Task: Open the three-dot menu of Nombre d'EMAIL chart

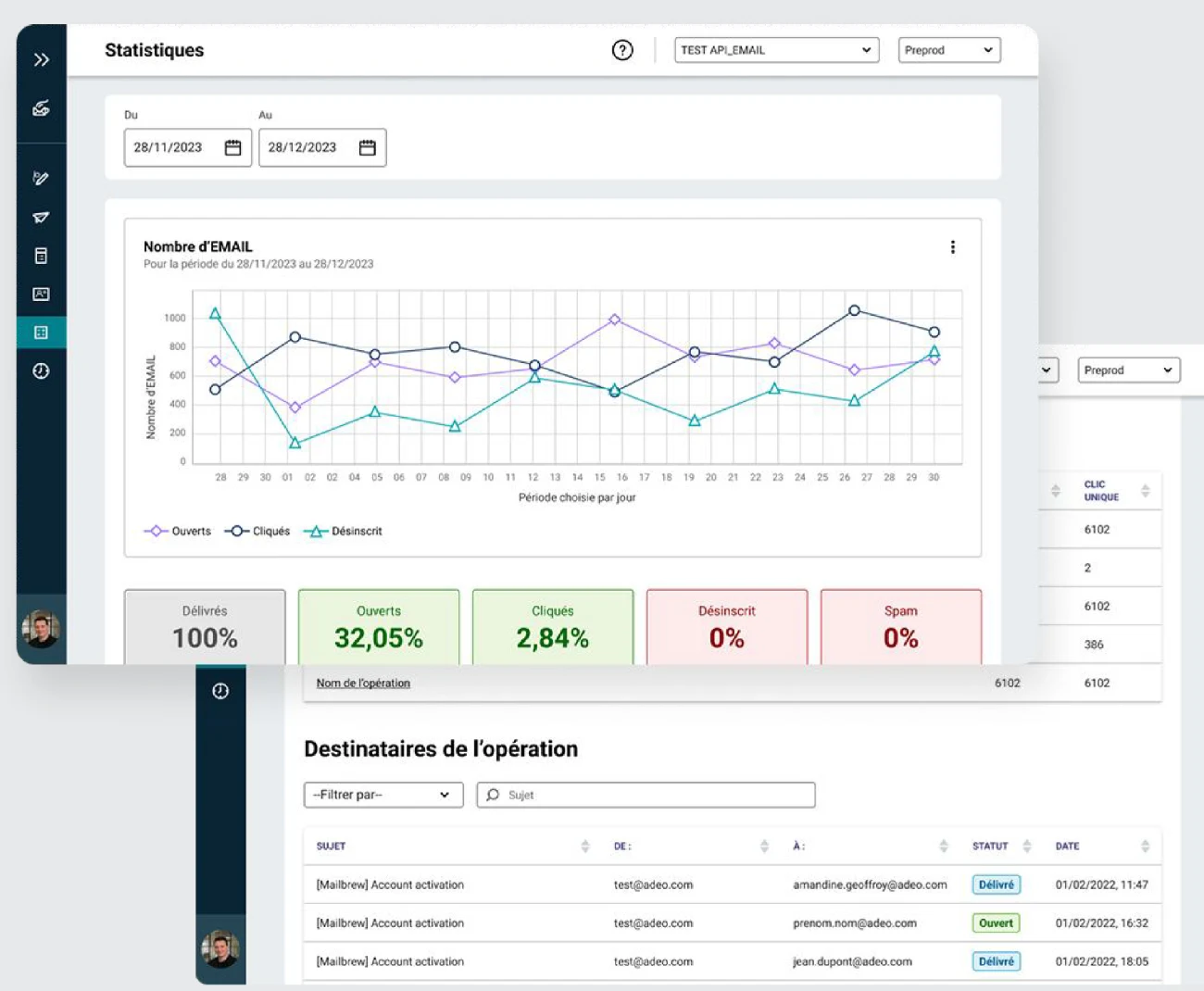Action: [953, 247]
